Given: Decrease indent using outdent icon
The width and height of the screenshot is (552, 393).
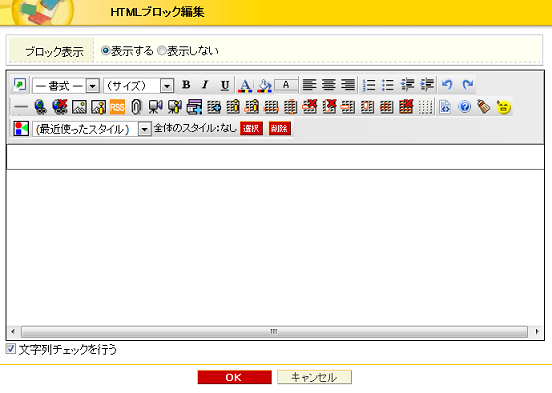Looking at the screenshot, I should click(x=408, y=85).
